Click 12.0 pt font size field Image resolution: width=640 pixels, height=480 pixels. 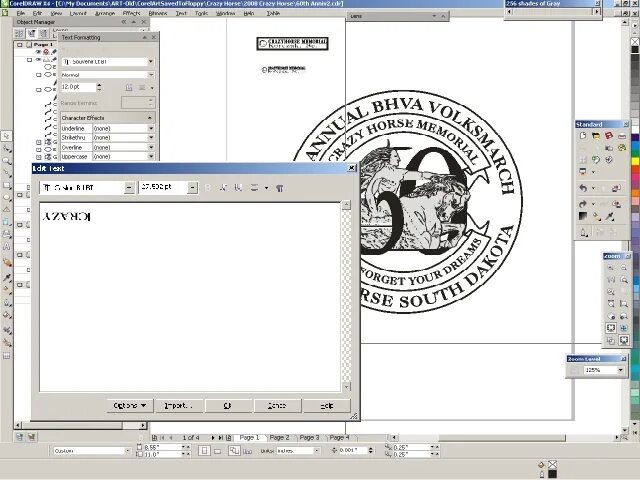[78, 87]
